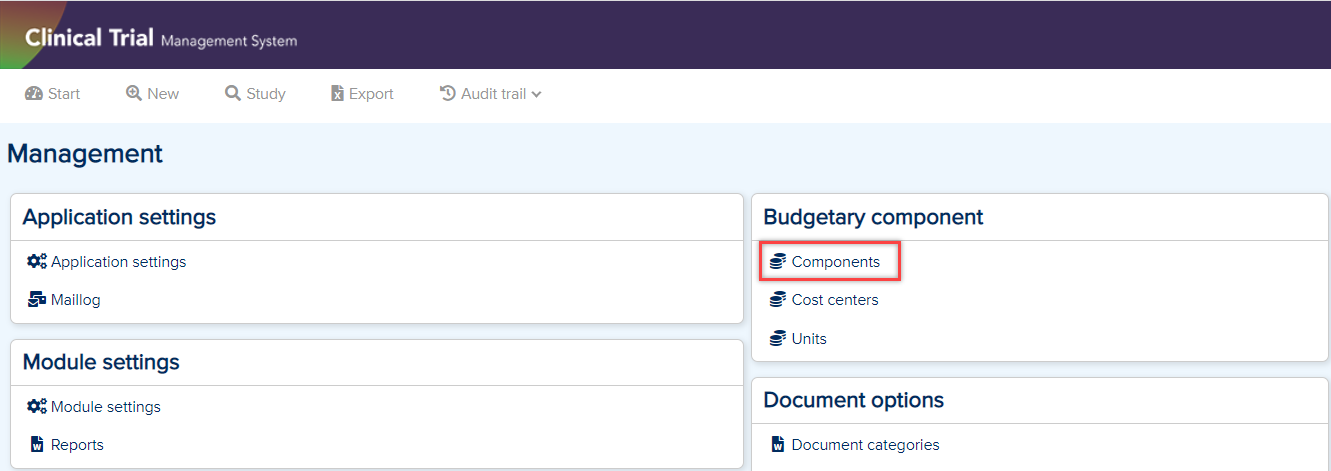
Task: Open the Reports link
Action: pyautogui.click(x=77, y=445)
